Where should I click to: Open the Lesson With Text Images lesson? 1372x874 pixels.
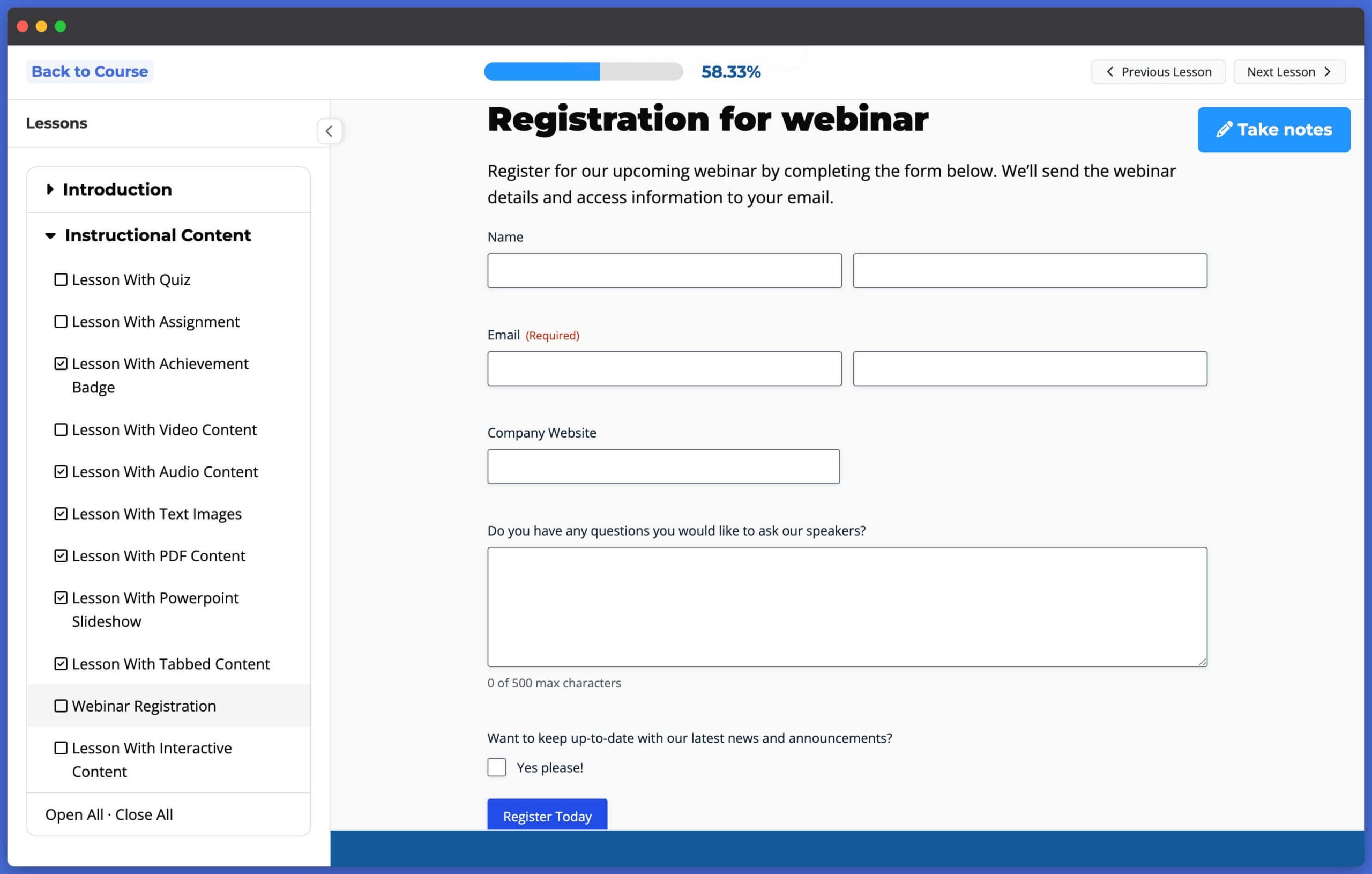click(x=156, y=514)
